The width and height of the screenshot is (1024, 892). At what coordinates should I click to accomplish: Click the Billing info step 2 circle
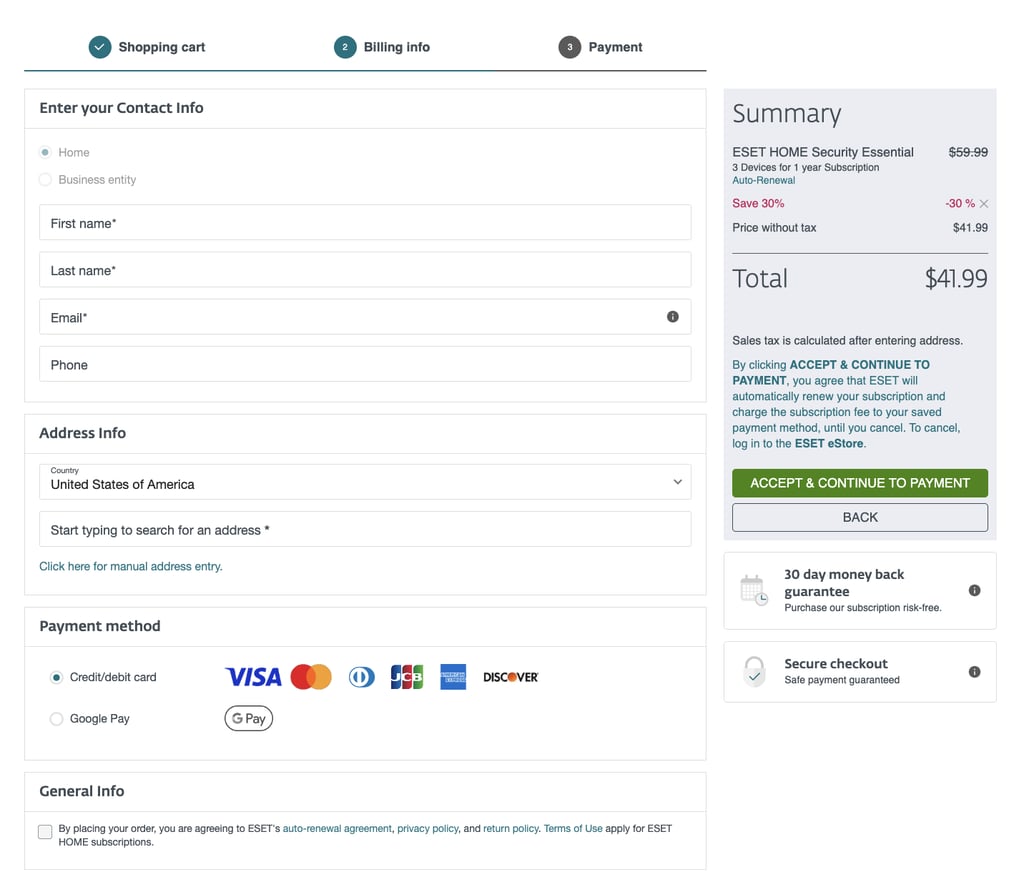tap(345, 47)
